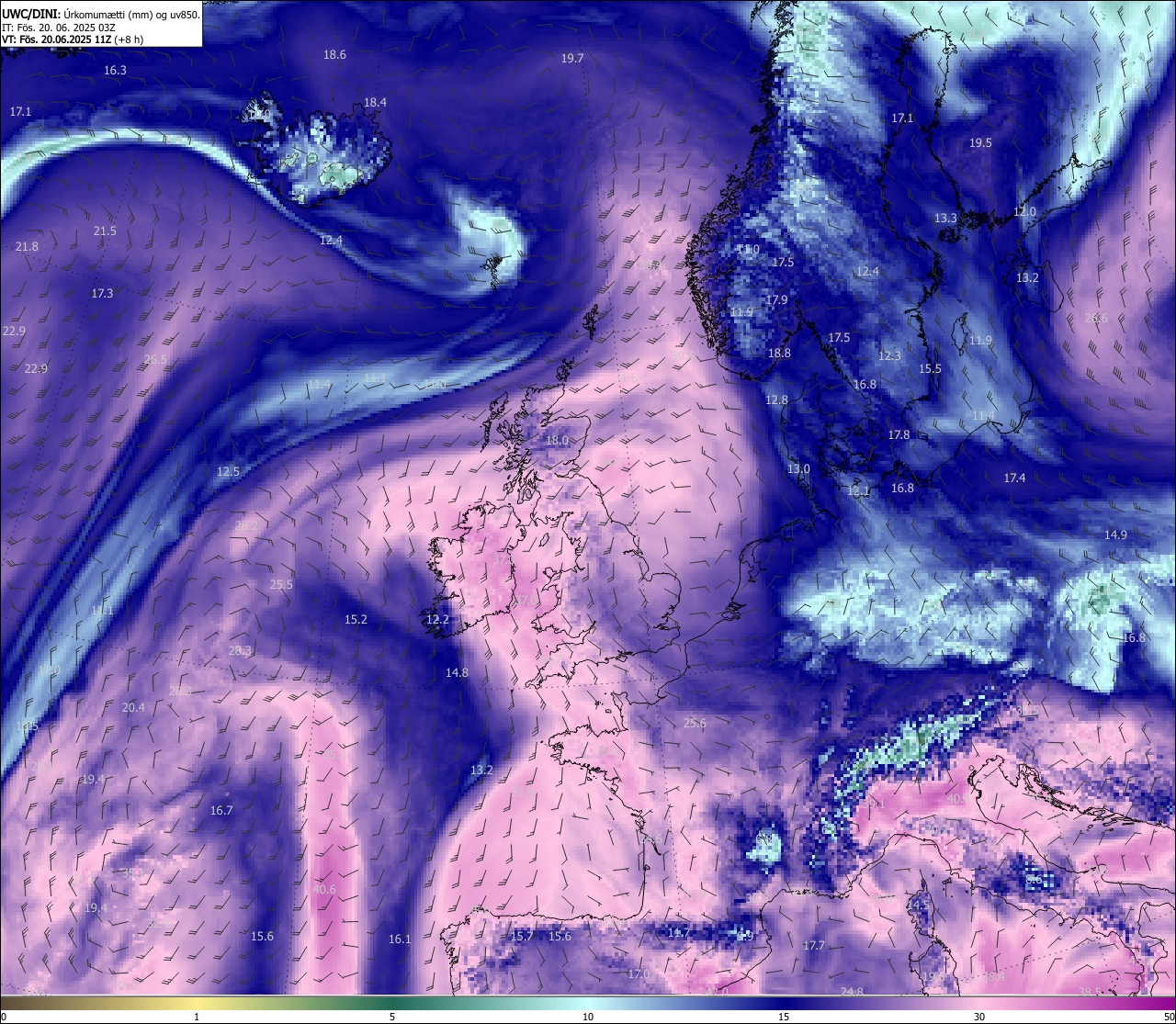Click the colorbar tick label 1

tap(197, 1017)
